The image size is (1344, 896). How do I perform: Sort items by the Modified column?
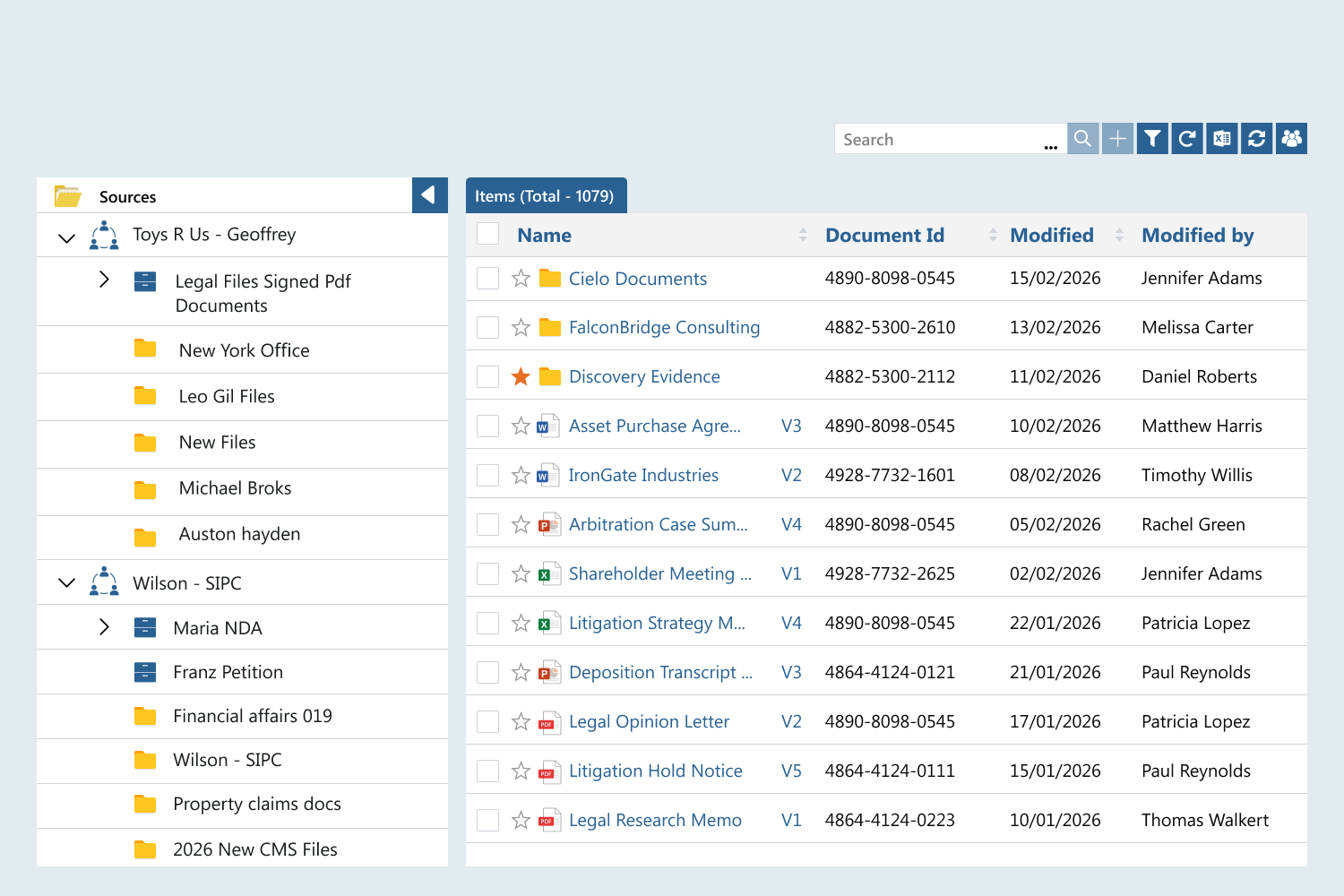[x=1052, y=235]
